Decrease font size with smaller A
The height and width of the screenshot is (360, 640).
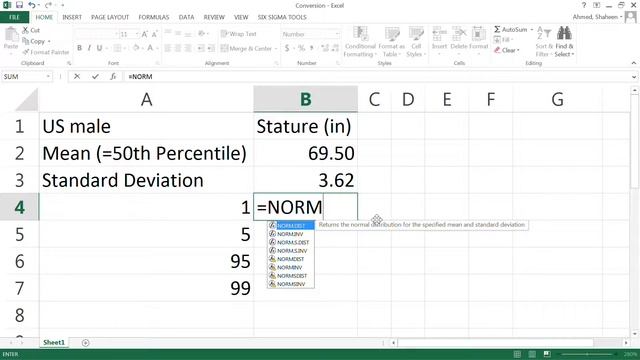click(155, 34)
